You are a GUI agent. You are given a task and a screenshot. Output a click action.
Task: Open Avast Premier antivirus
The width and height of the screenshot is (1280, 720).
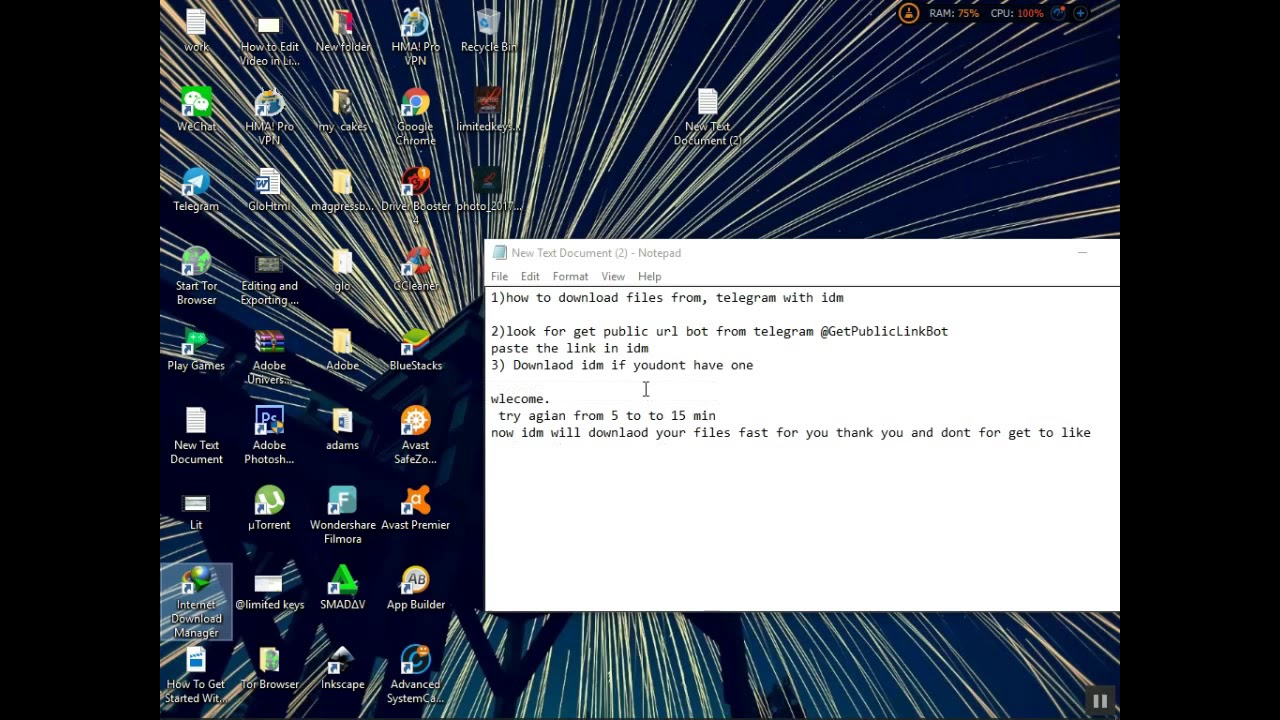(415, 508)
